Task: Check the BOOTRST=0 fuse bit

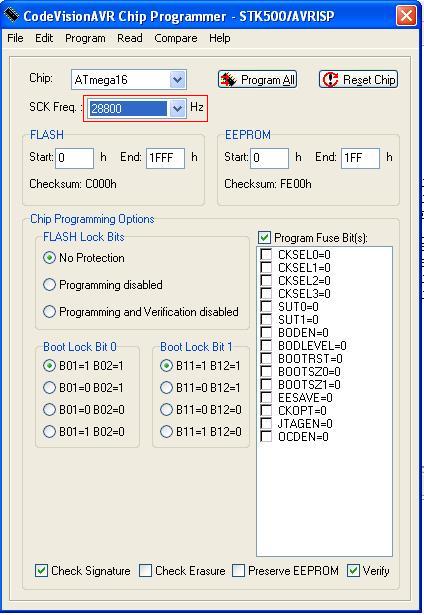Action: coord(266,358)
